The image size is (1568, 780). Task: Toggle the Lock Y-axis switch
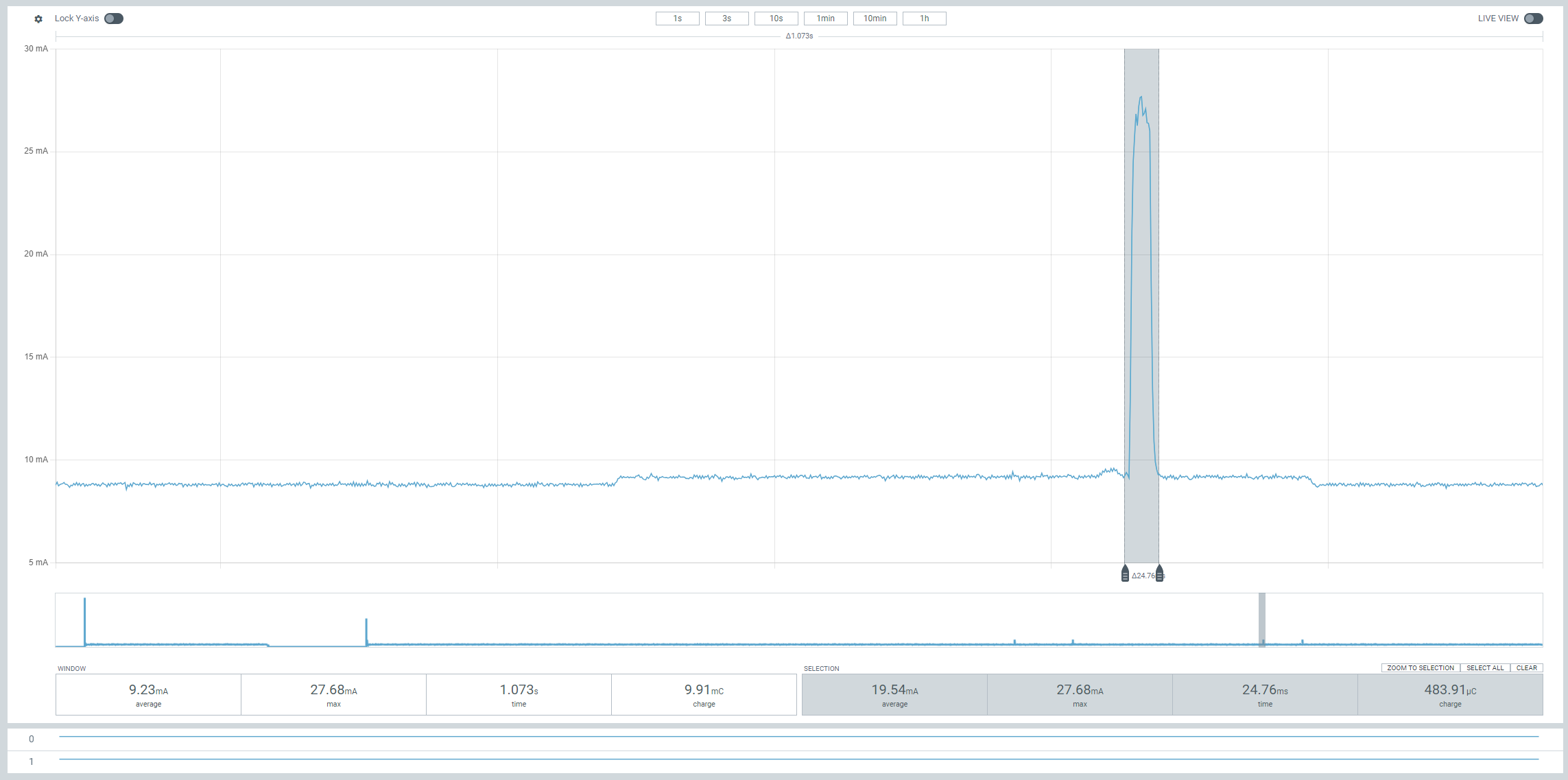(x=114, y=19)
